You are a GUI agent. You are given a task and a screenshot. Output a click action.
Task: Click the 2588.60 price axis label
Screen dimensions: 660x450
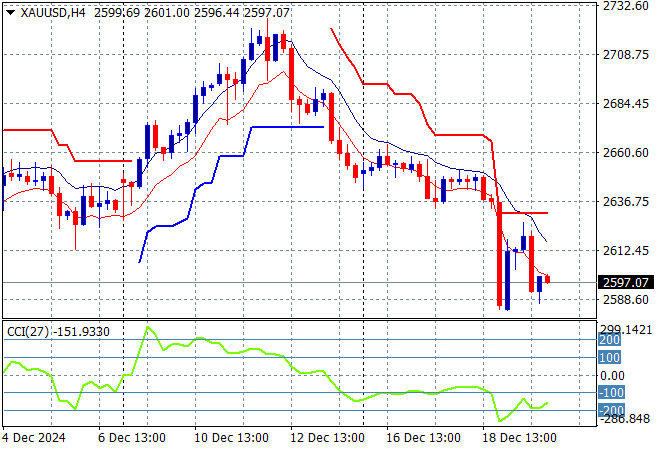click(625, 300)
